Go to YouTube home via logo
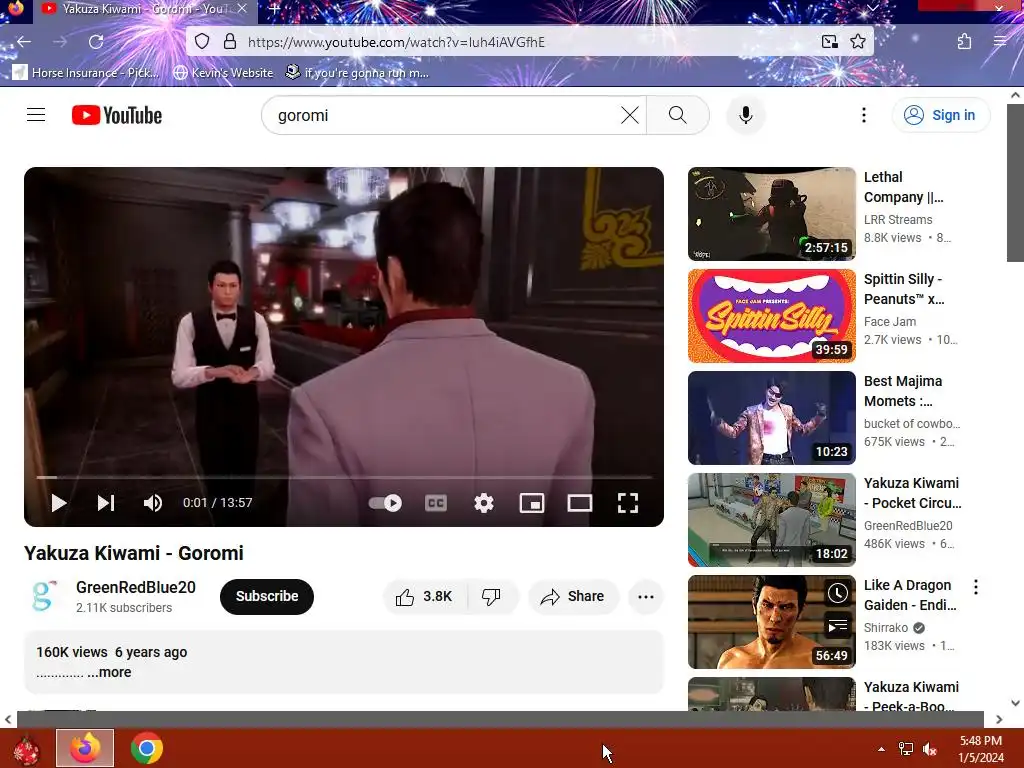Screen dimensions: 1024x768 (x=117, y=115)
